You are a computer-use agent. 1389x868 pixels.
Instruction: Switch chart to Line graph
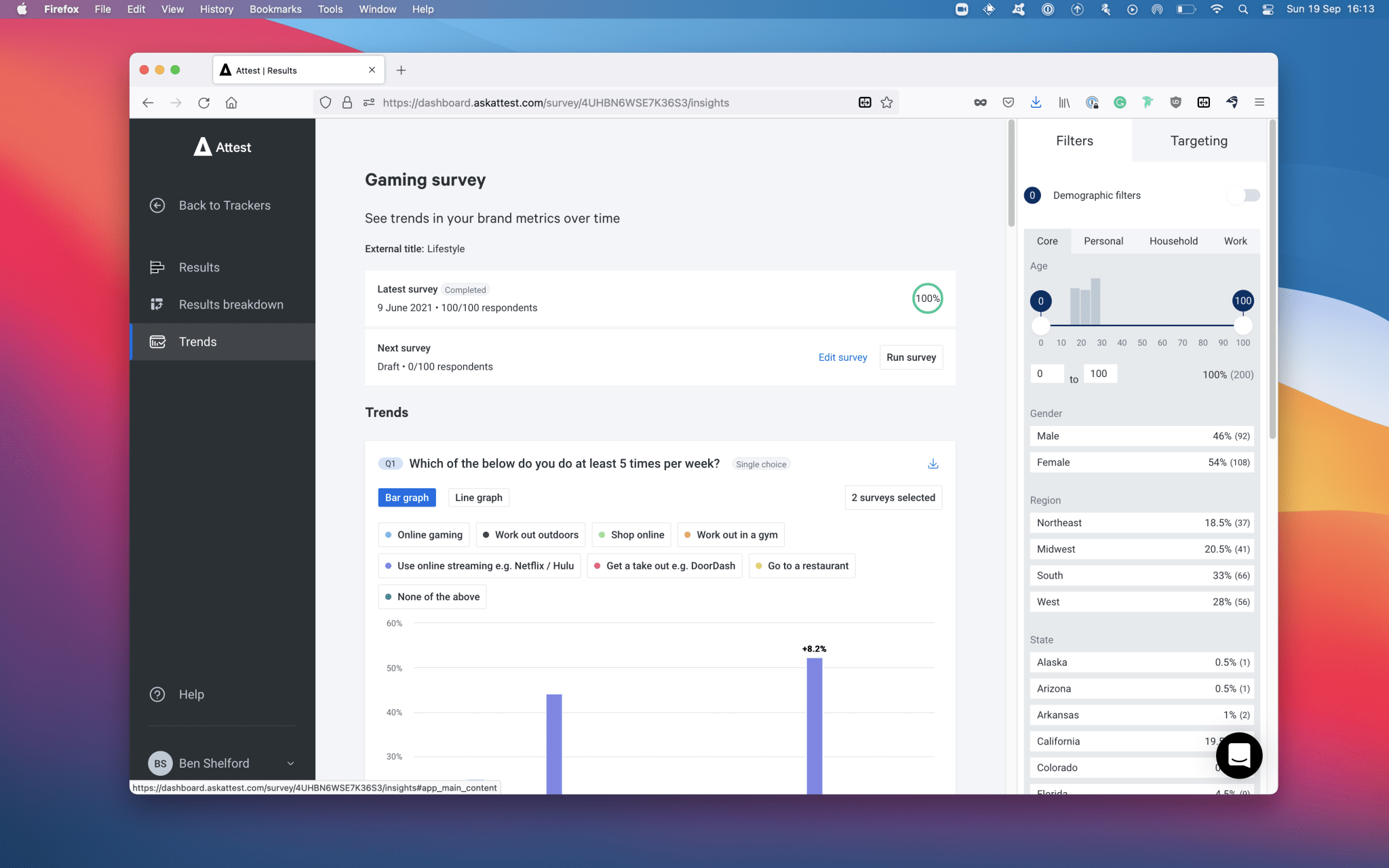tap(479, 498)
